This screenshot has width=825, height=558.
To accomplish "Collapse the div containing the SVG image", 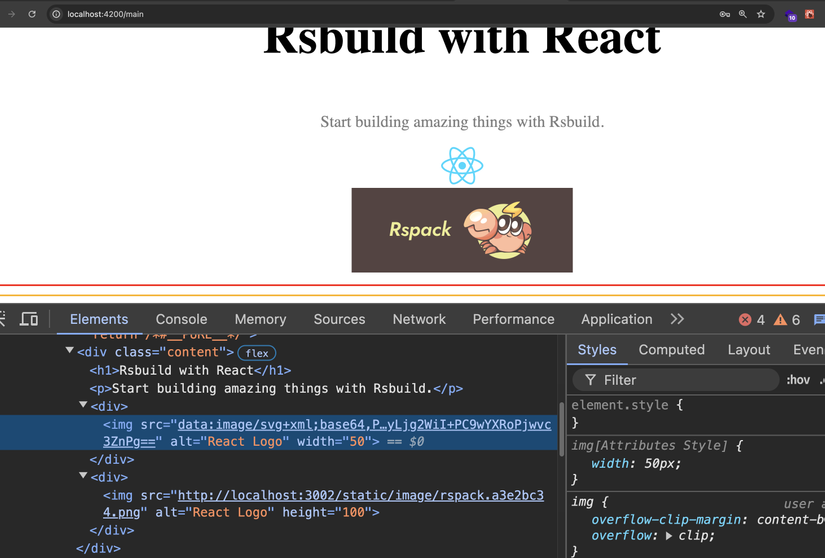I will (83, 404).
